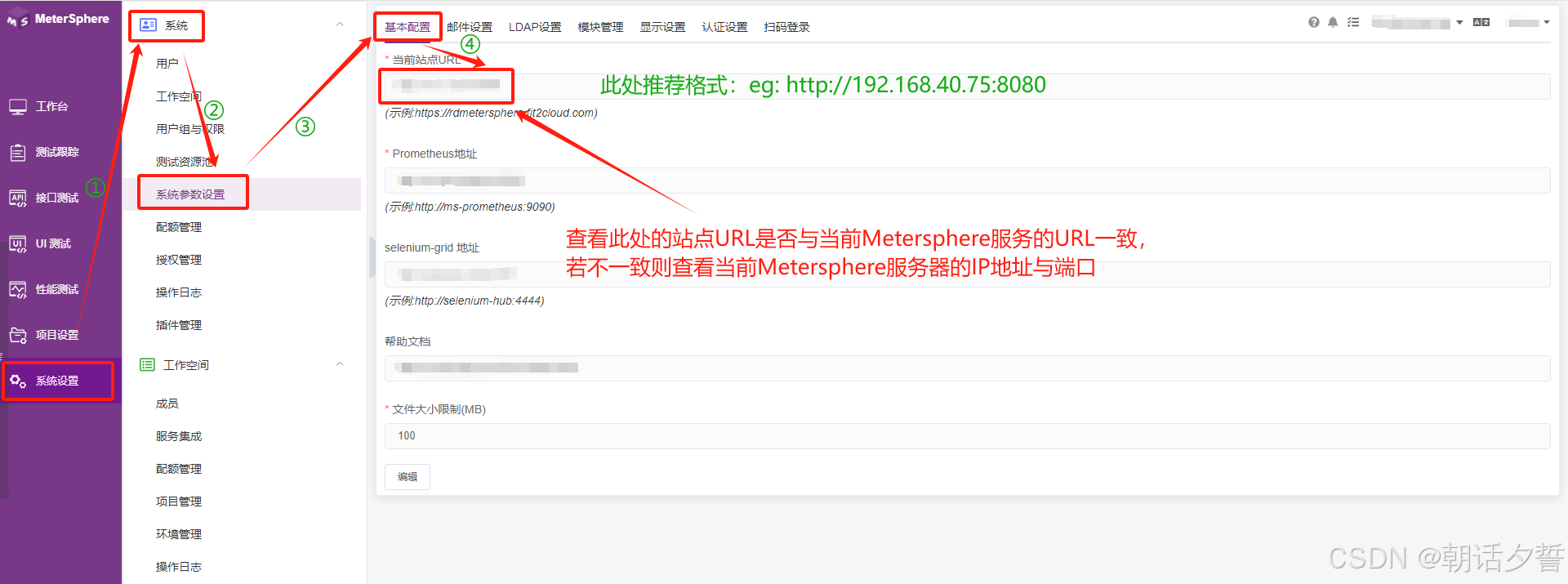
Task: Click the 工作空间 list icon
Action: (x=147, y=365)
